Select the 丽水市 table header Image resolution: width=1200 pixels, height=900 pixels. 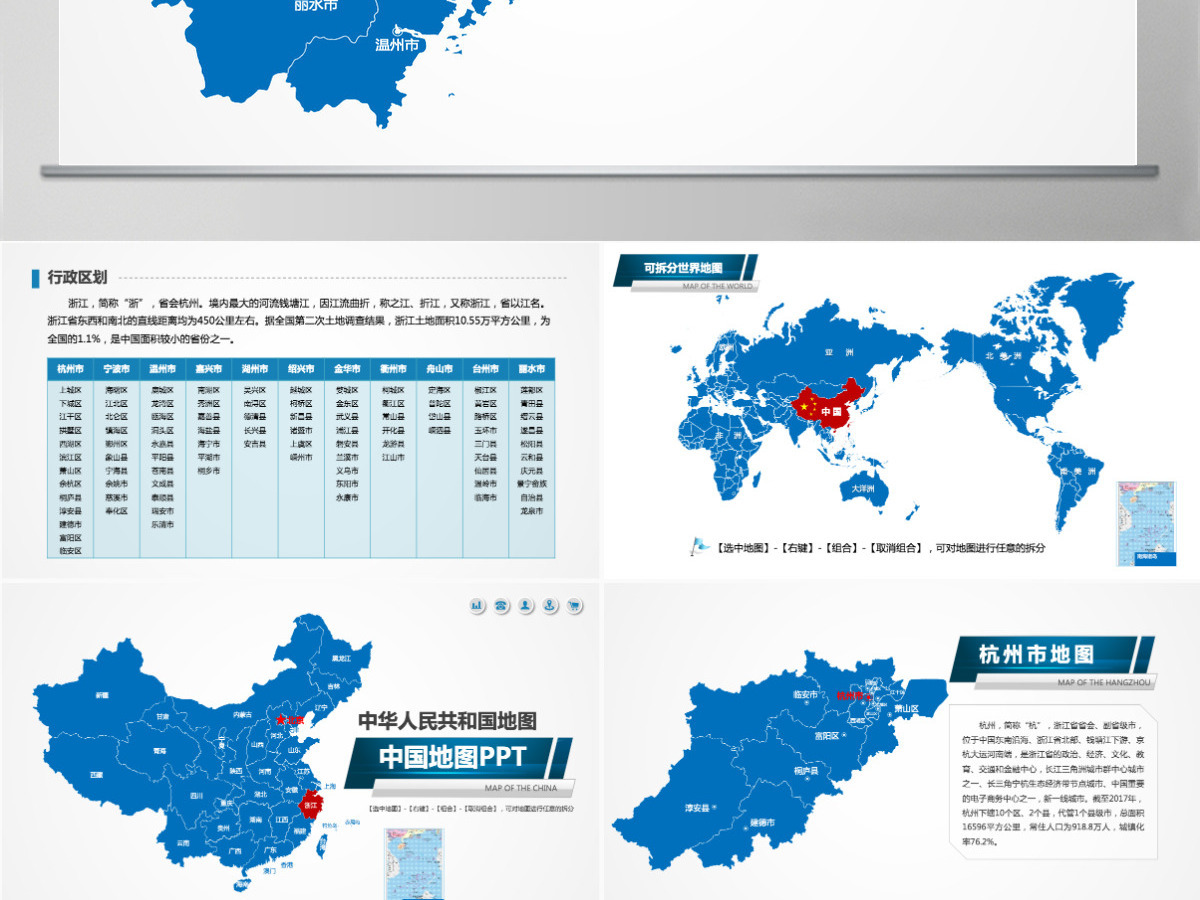[x=532, y=368]
